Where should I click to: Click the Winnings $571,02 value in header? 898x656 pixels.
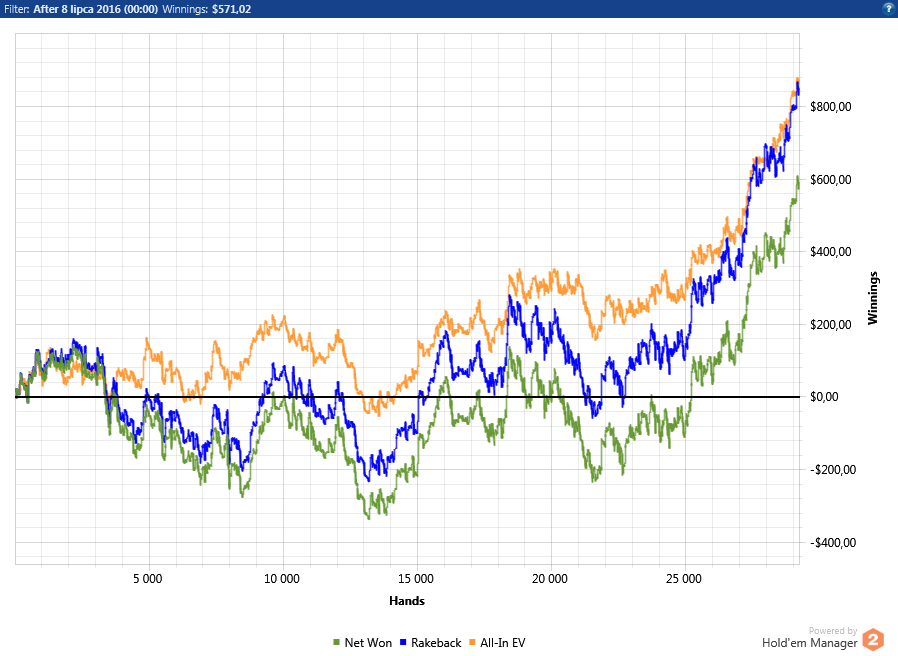click(x=231, y=9)
